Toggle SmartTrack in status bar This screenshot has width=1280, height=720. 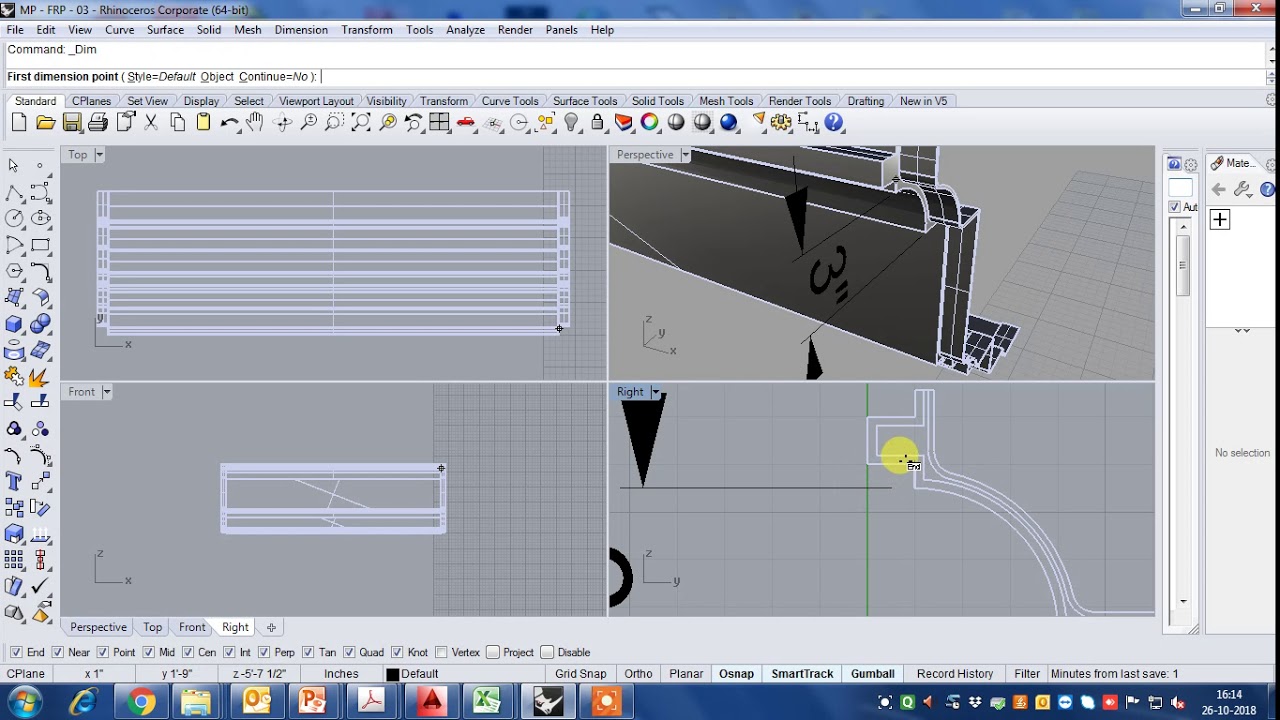(802, 674)
